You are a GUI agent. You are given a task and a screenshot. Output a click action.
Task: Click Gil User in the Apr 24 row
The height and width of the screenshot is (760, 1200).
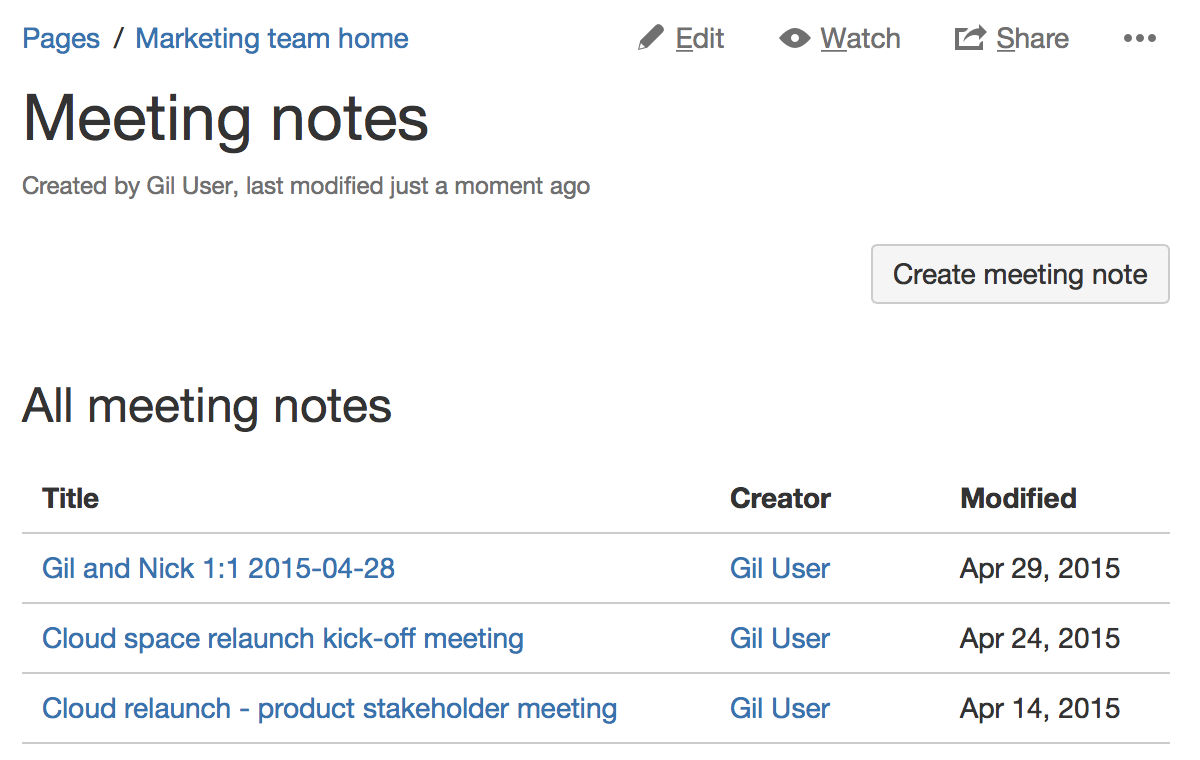coord(780,638)
